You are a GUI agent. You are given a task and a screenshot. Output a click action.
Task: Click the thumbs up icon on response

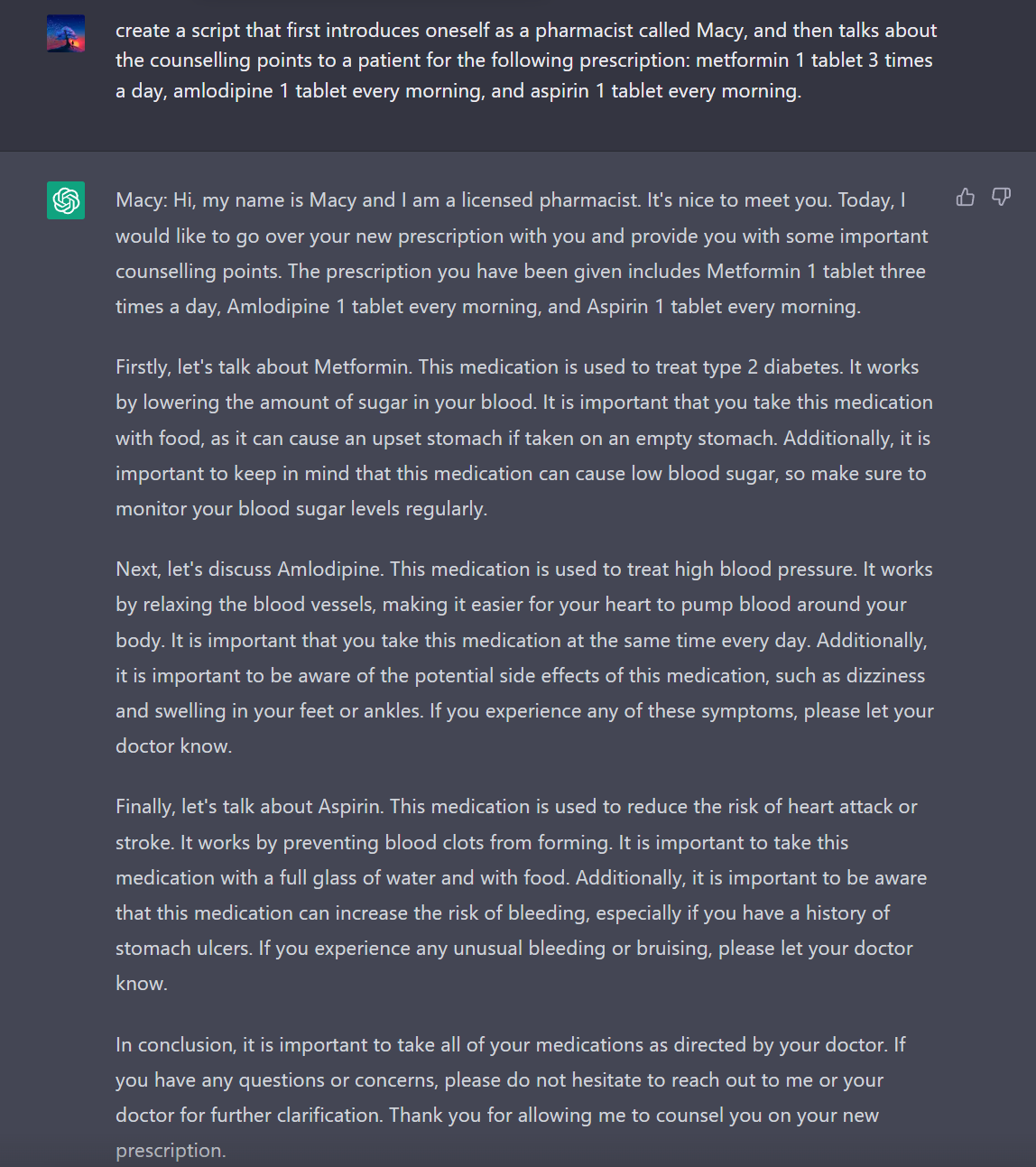tap(966, 198)
